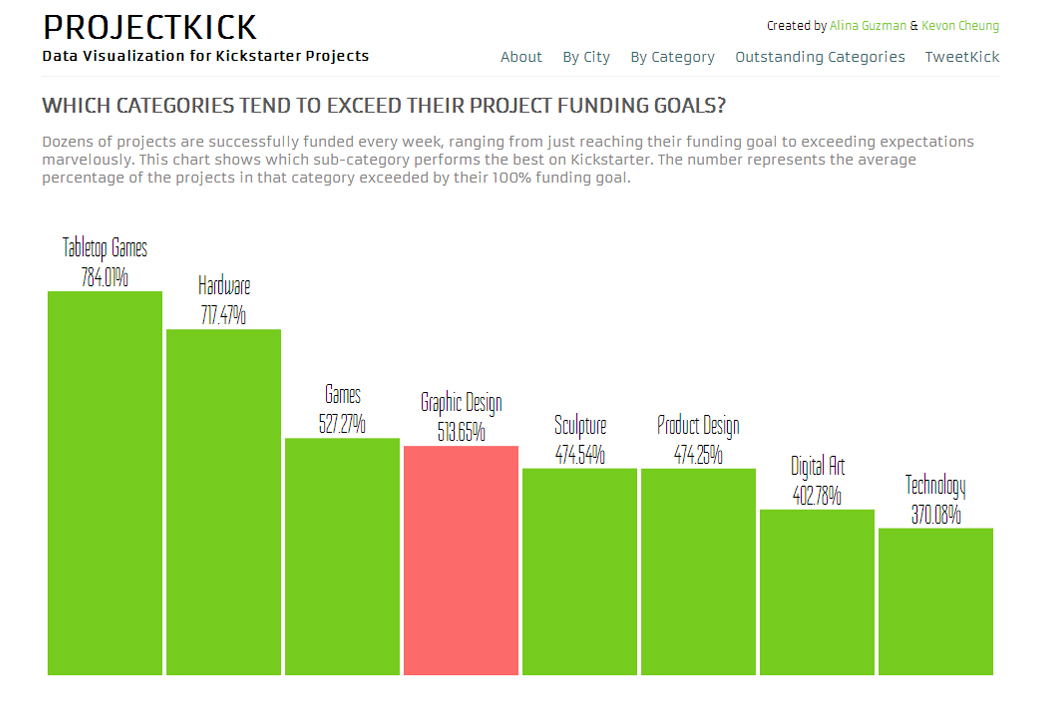Select the Technology bar
This screenshot has width=1046, height=705.
coord(936,602)
